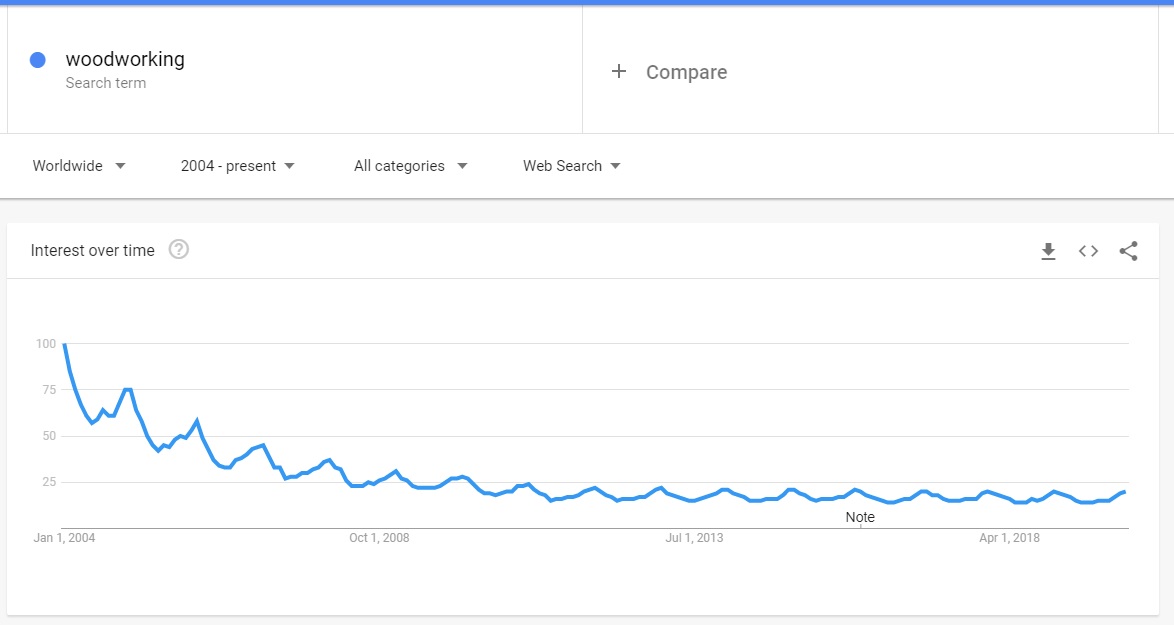Open the Interest over time help icon
Viewport: 1174px width, 625px height.
(x=178, y=249)
